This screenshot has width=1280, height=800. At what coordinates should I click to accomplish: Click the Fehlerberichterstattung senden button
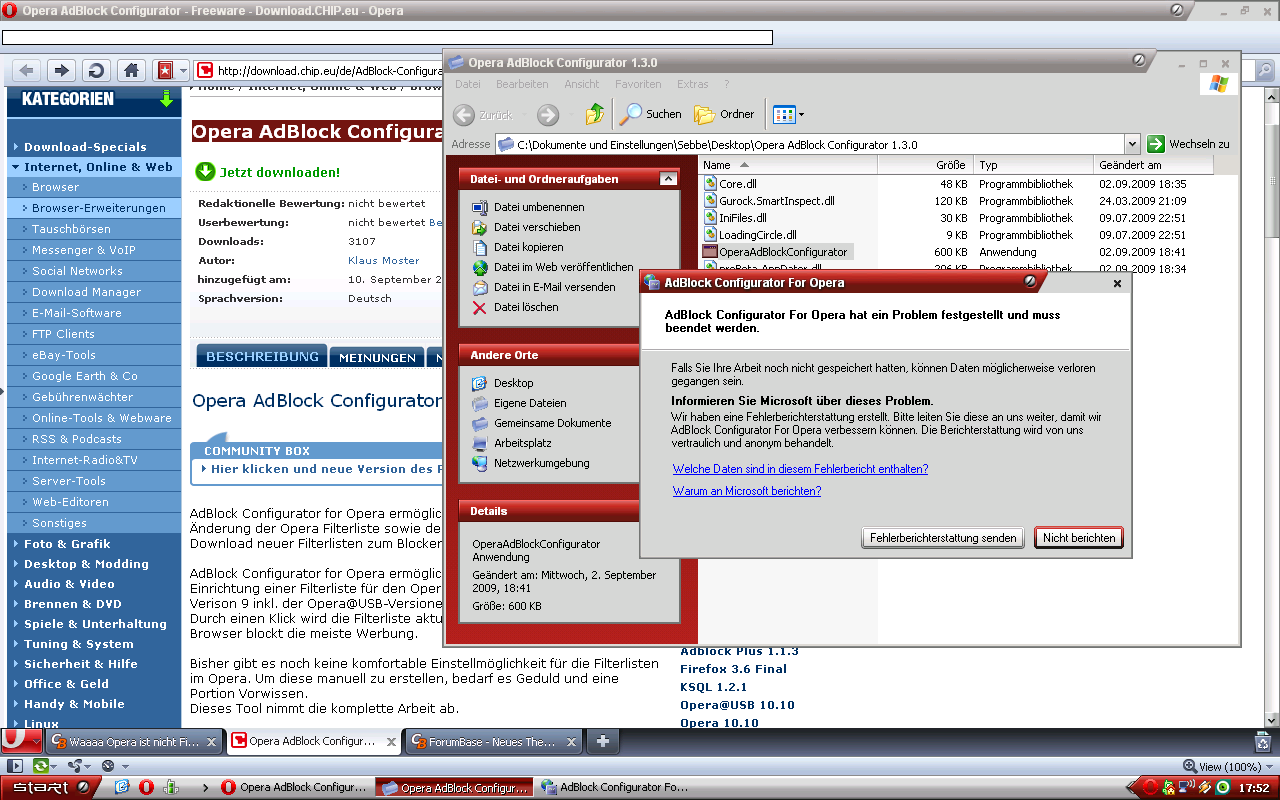(x=943, y=538)
